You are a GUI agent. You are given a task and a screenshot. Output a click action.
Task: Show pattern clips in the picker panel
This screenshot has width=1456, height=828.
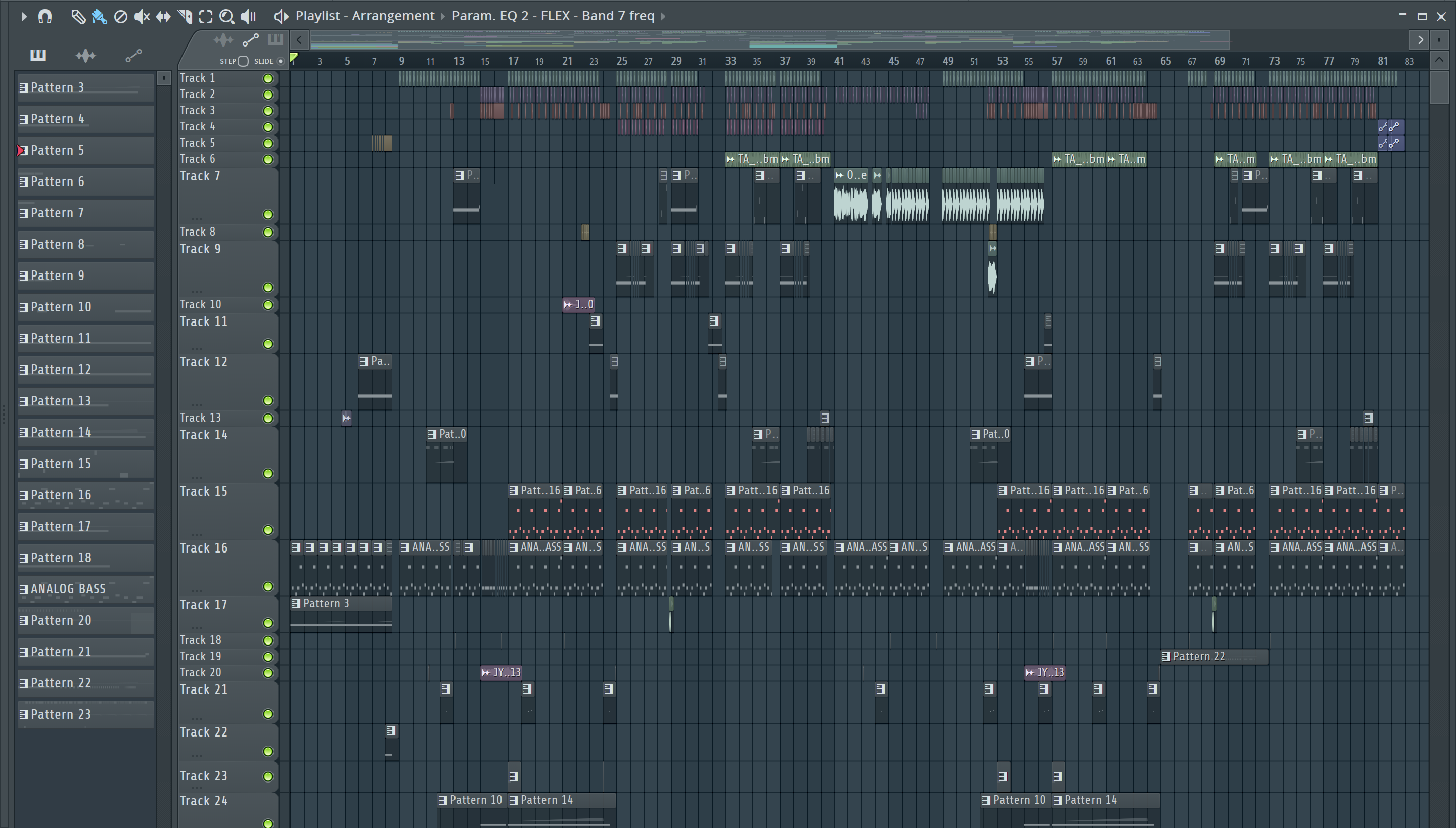38,55
